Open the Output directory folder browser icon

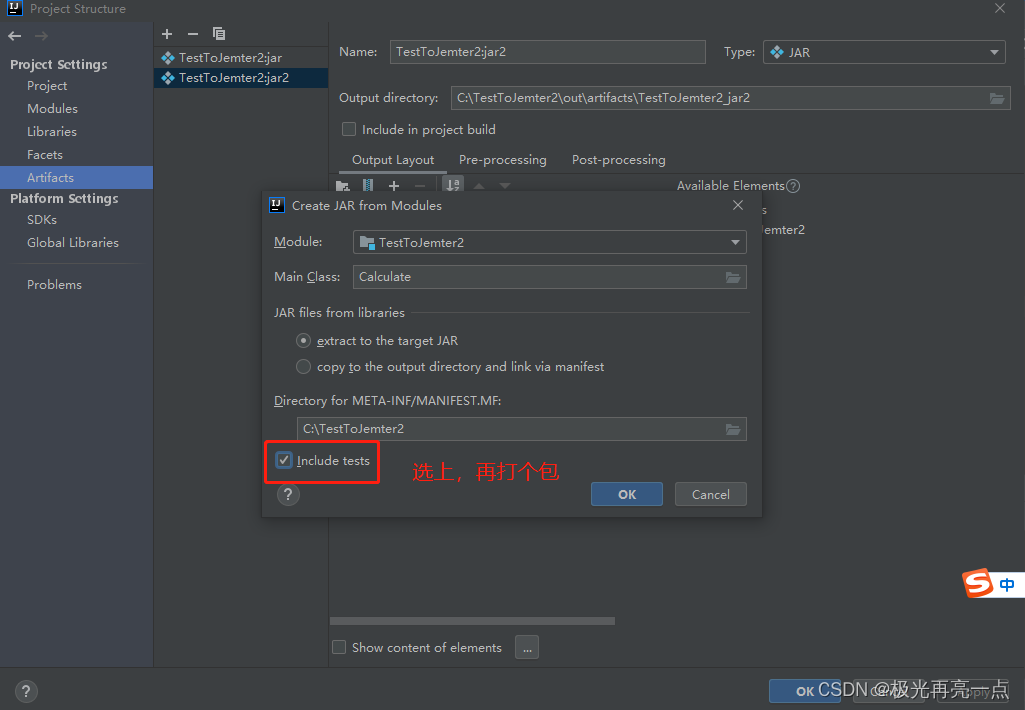(x=996, y=98)
